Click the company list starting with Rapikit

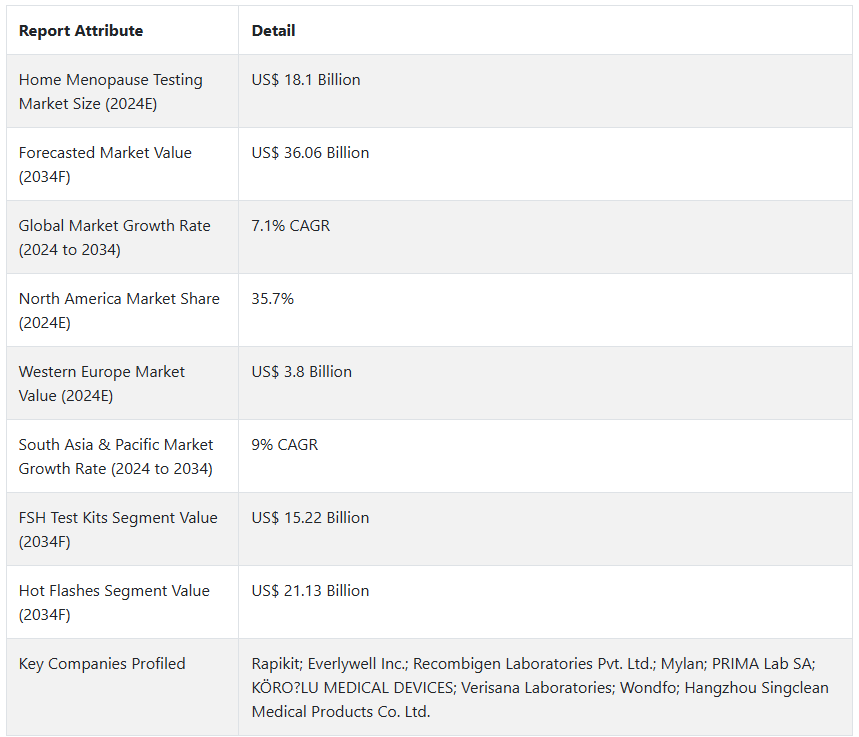pos(540,687)
